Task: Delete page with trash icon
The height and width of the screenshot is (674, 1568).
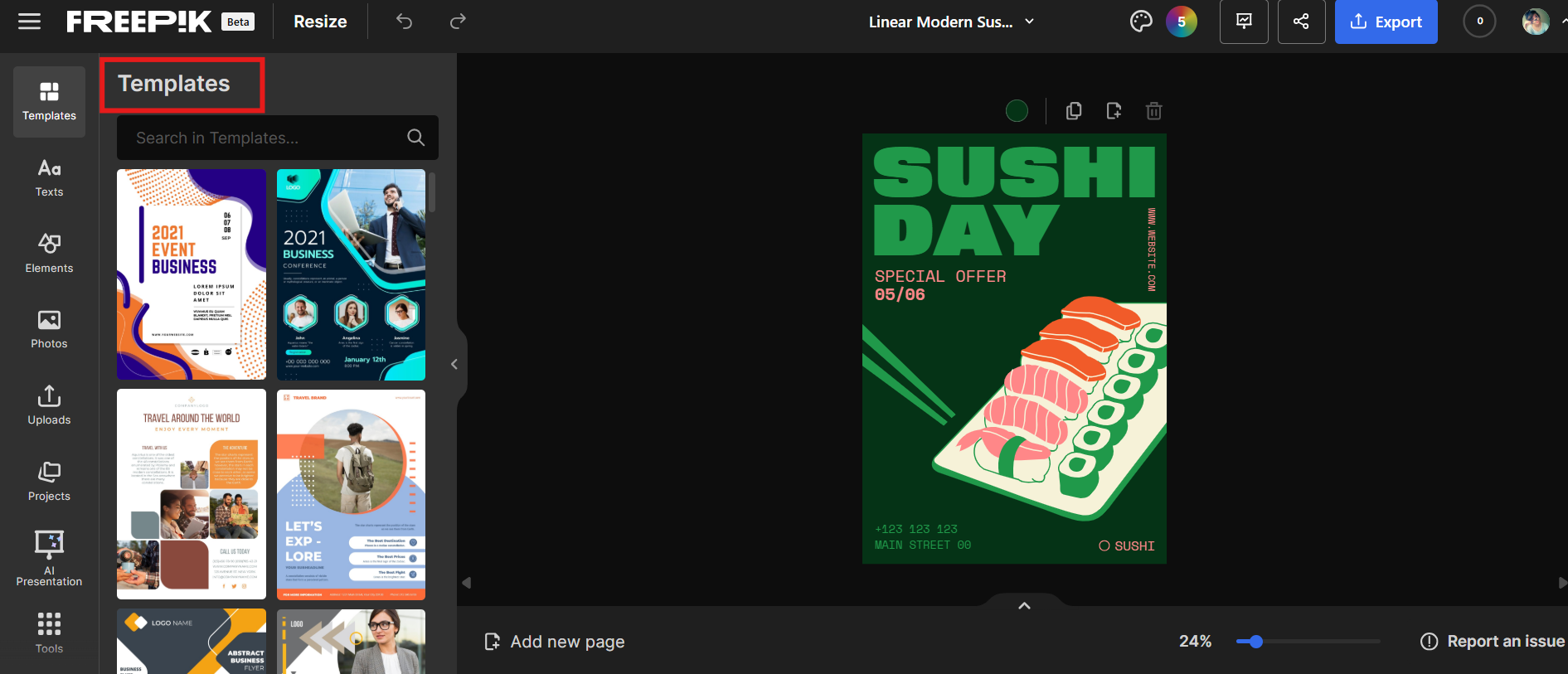Action: click(1153, 111)
